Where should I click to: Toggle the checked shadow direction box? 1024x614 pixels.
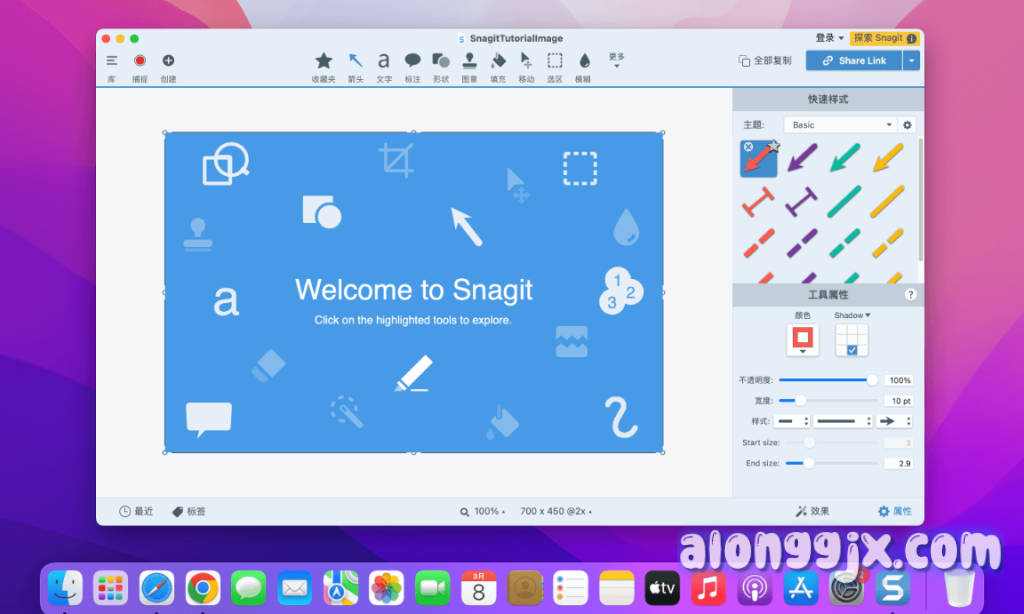852,350
